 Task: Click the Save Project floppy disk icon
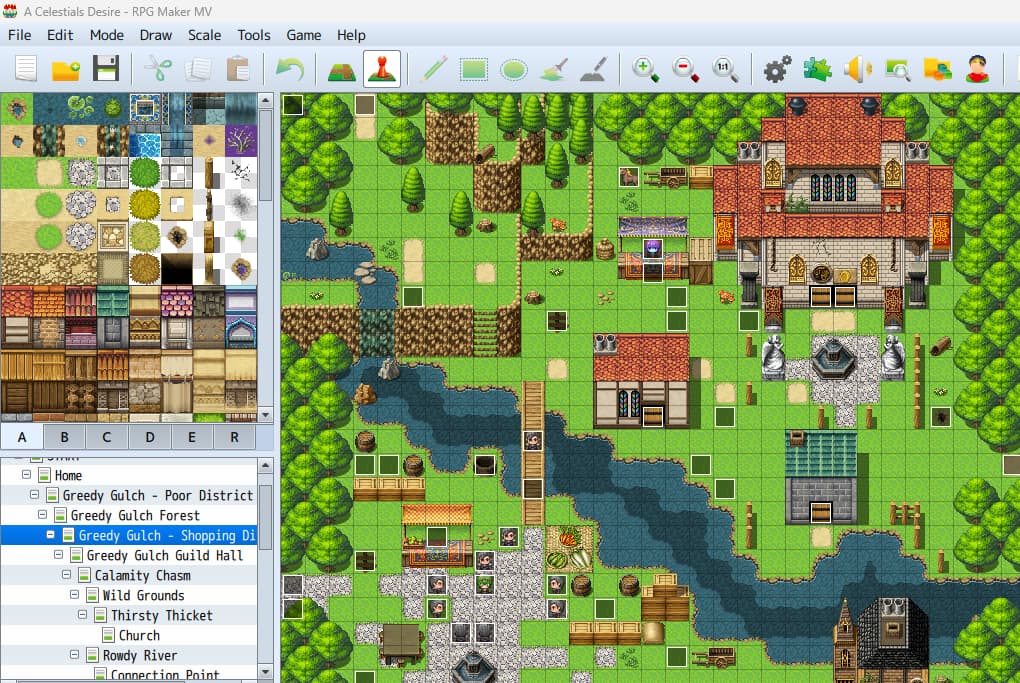[106, 69]
